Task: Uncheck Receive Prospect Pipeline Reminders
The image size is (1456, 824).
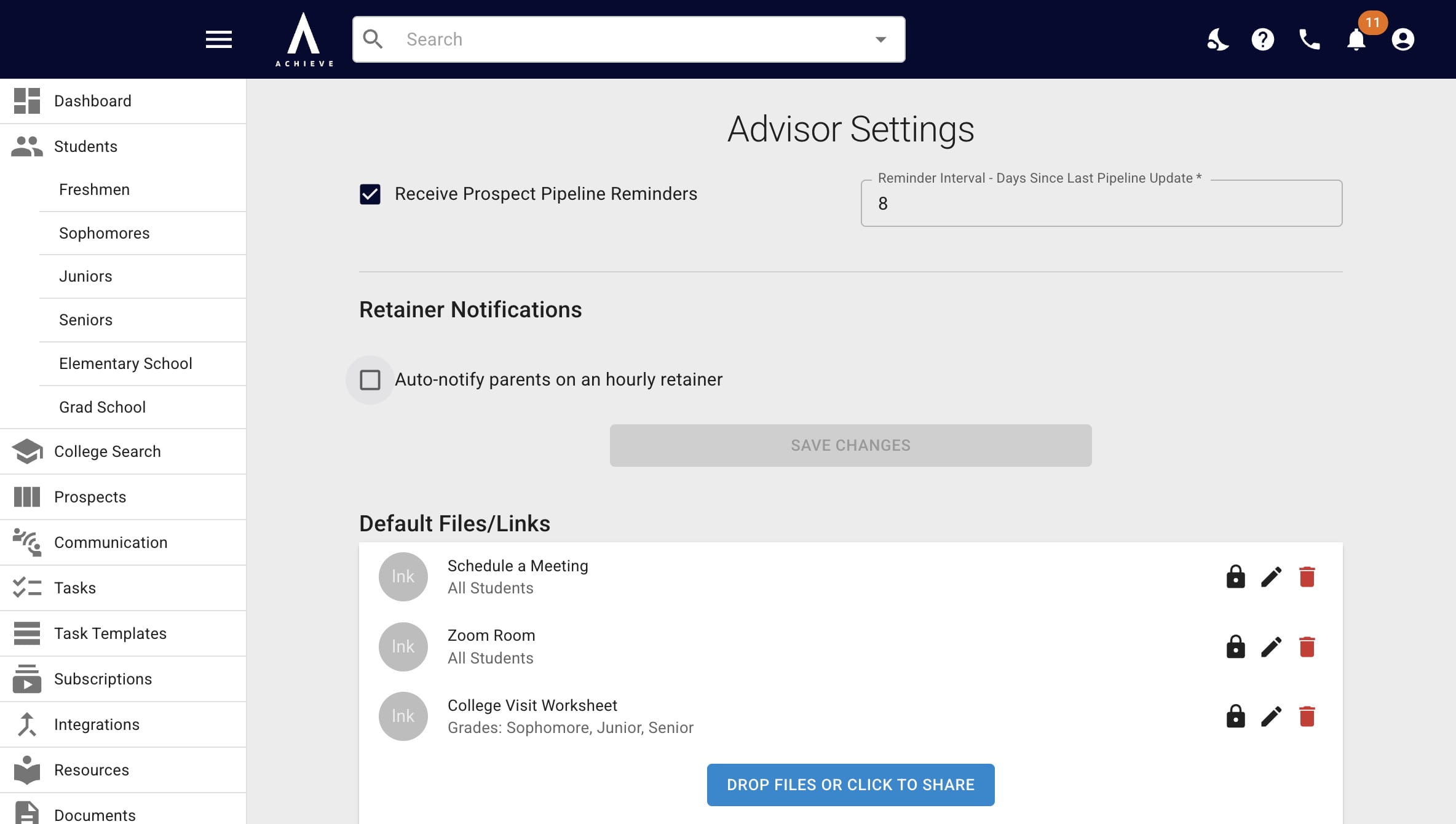Action: point(370,194)
